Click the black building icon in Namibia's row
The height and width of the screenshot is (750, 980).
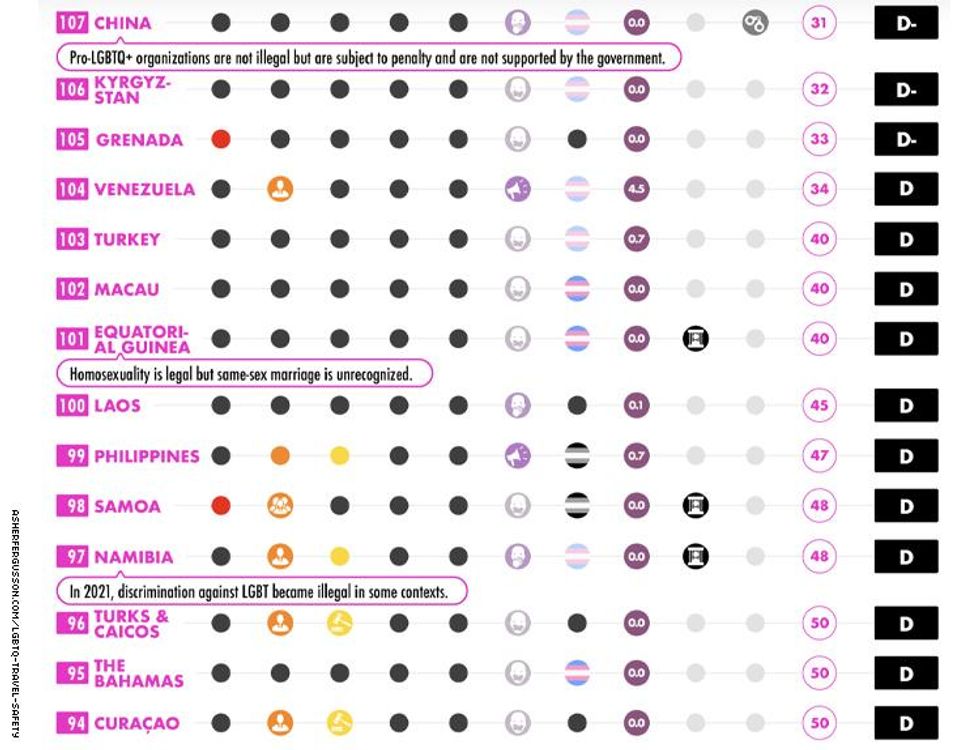point(696,556)
